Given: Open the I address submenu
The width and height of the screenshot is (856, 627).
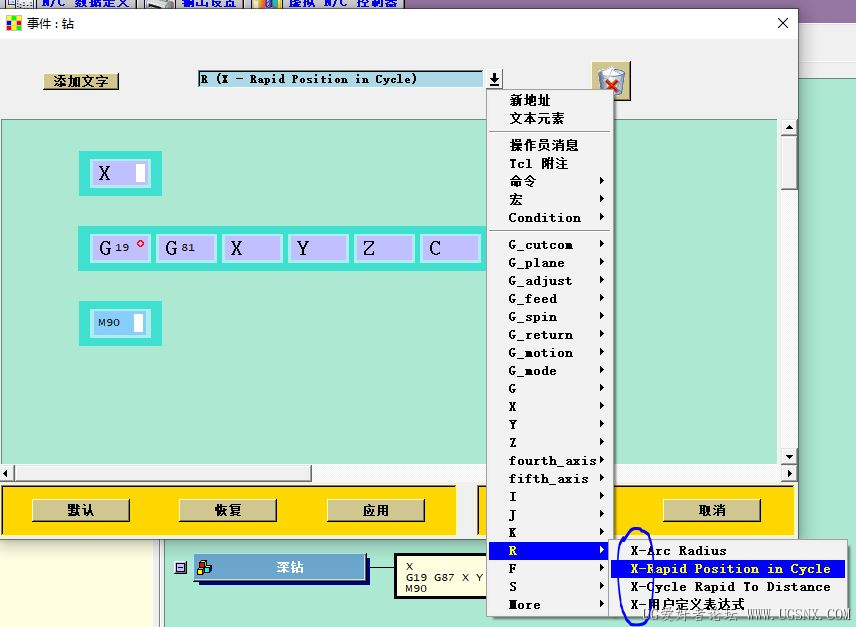Looking at the screenshot, I should tap(550, 497).
